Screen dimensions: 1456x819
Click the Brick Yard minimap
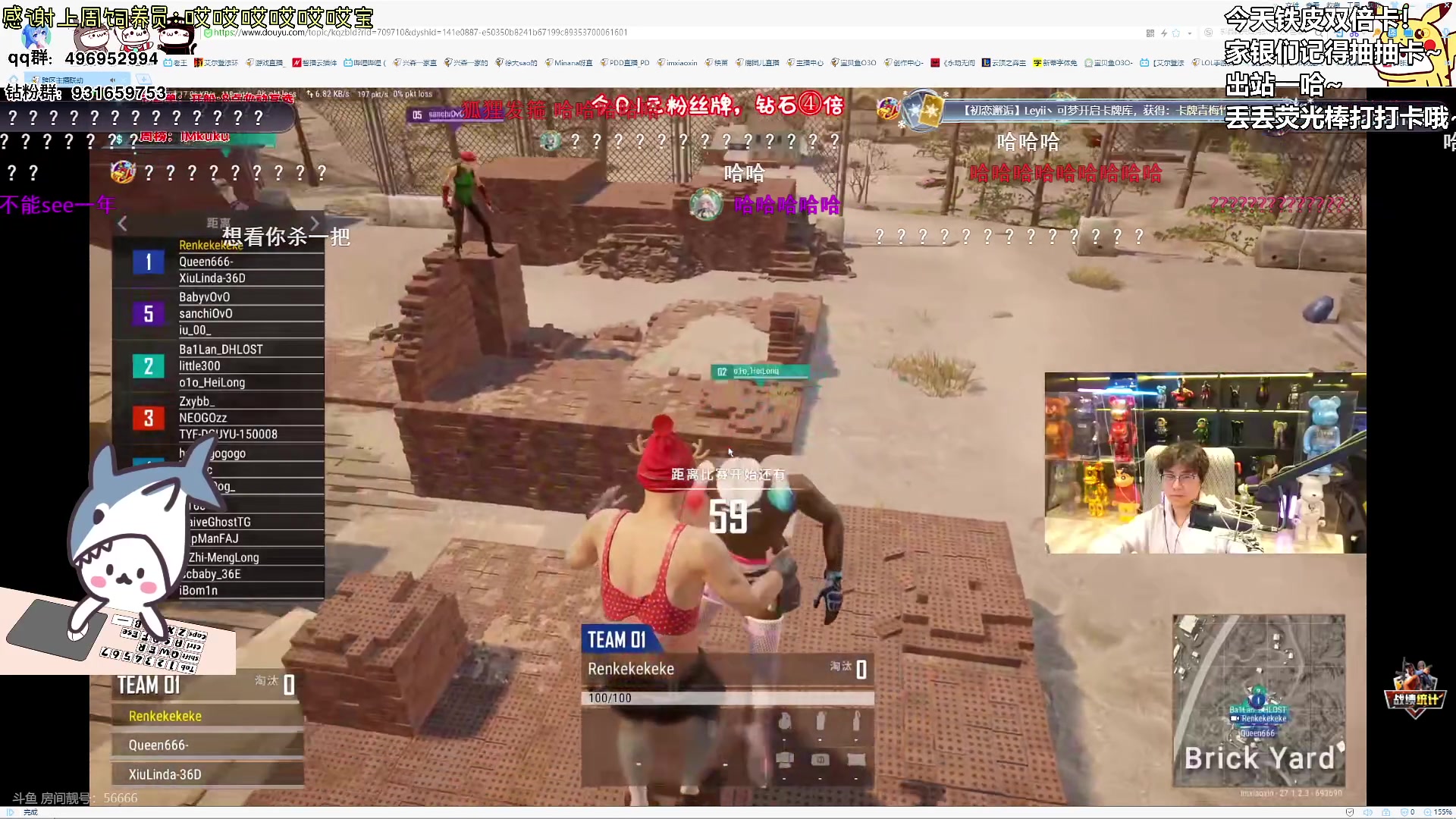click(x=1259, y=700)
